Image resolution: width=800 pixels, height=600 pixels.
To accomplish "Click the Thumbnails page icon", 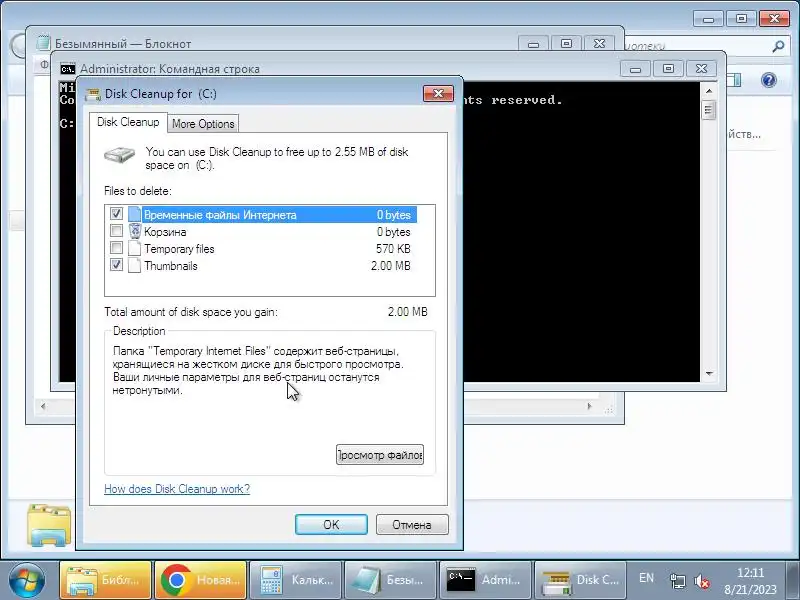I will [135, 265].
